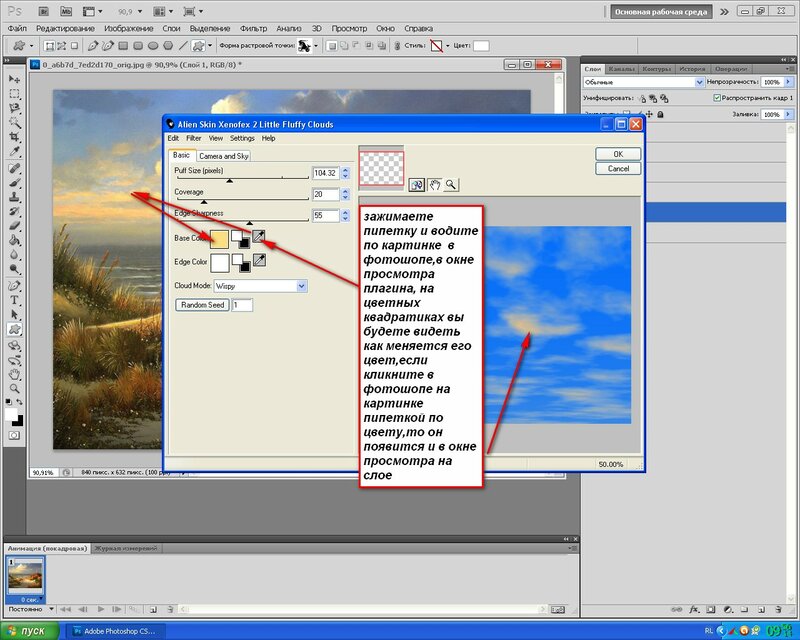Toggle the link style chain icon
Image resolution: width=800 pixels, height=640 pixels.
pos(397,46)
